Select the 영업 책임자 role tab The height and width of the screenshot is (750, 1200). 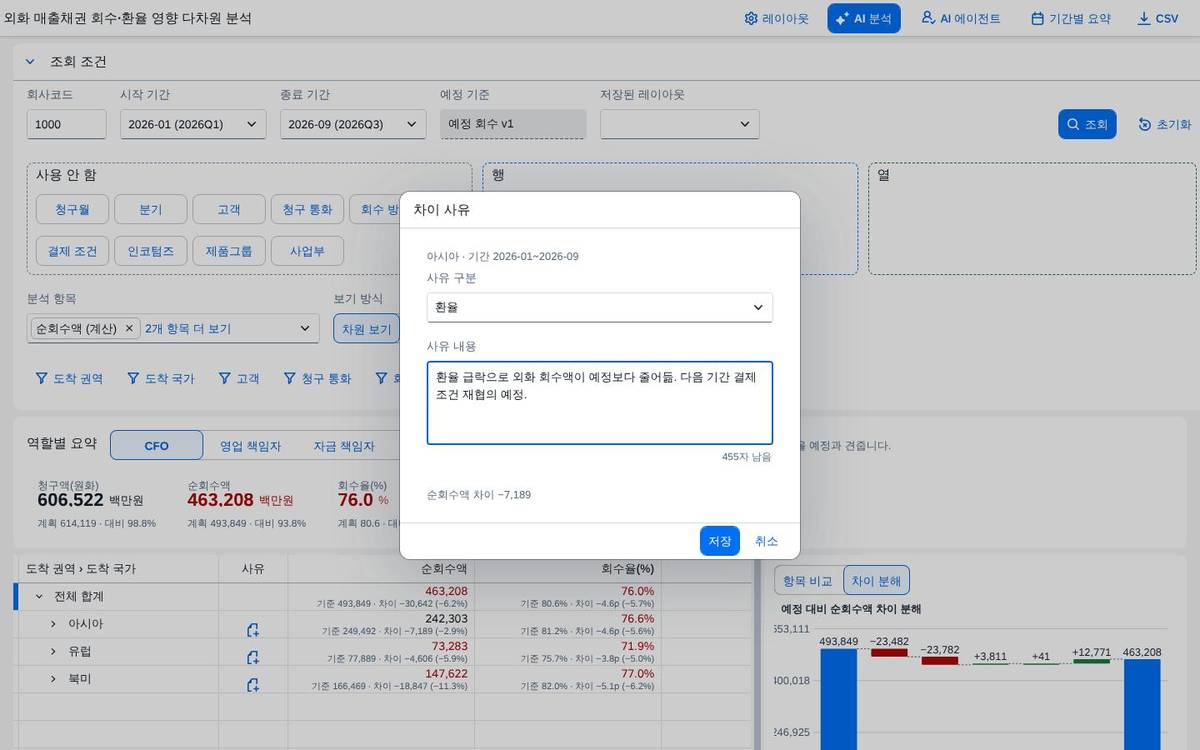click(x=250, y=445)
